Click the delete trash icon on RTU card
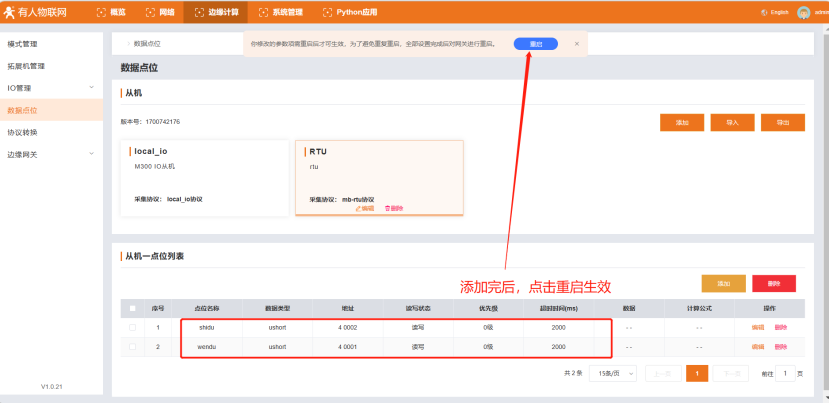Viewport: 829px width, 403px height. (x=388, y=208)
